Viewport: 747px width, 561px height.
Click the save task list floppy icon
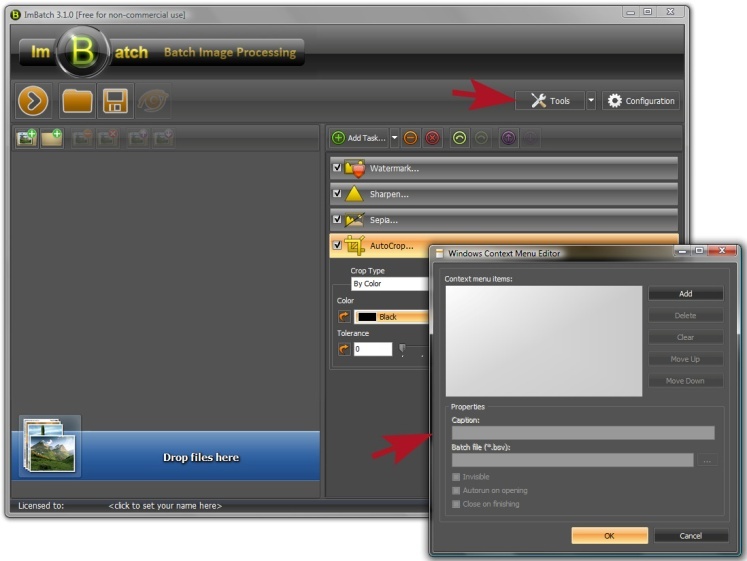pos(115,101)
